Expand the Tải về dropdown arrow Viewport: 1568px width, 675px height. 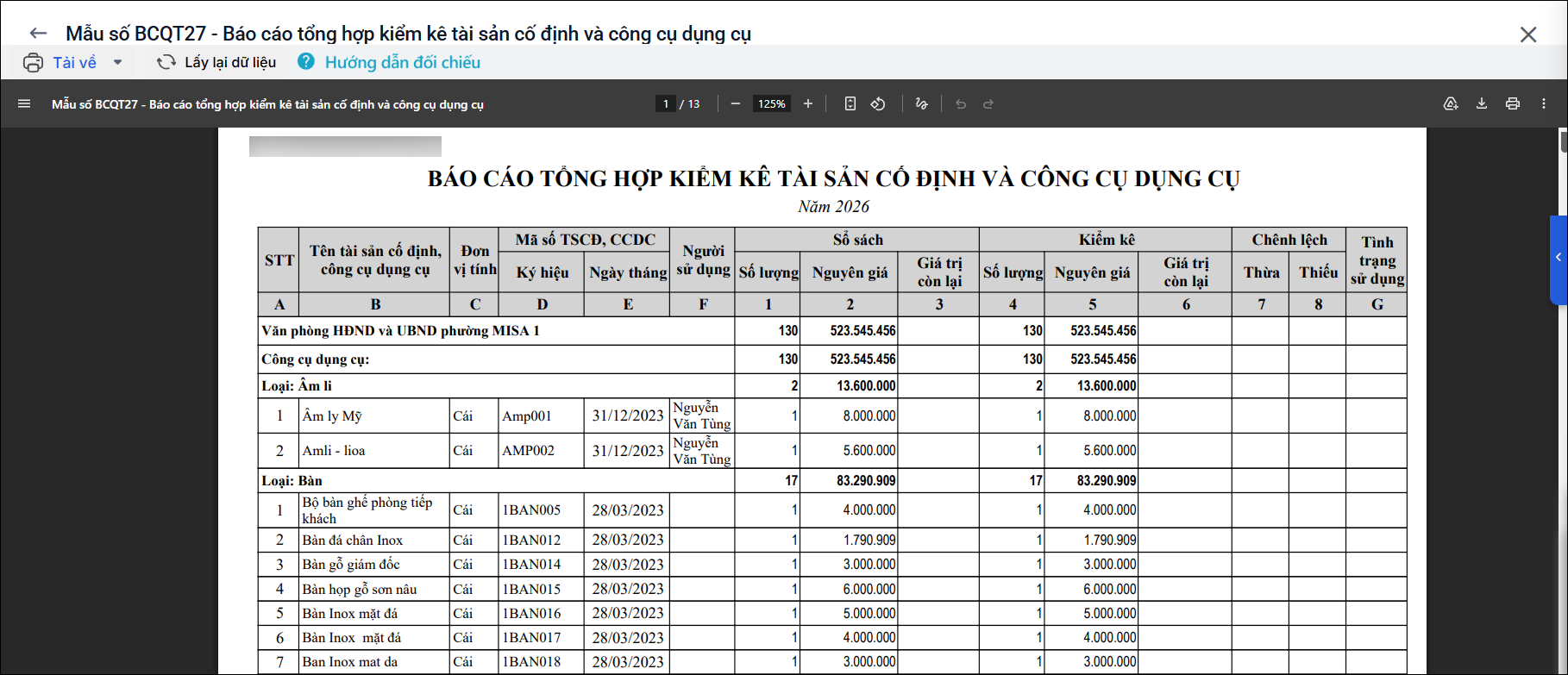pos(117,62)
